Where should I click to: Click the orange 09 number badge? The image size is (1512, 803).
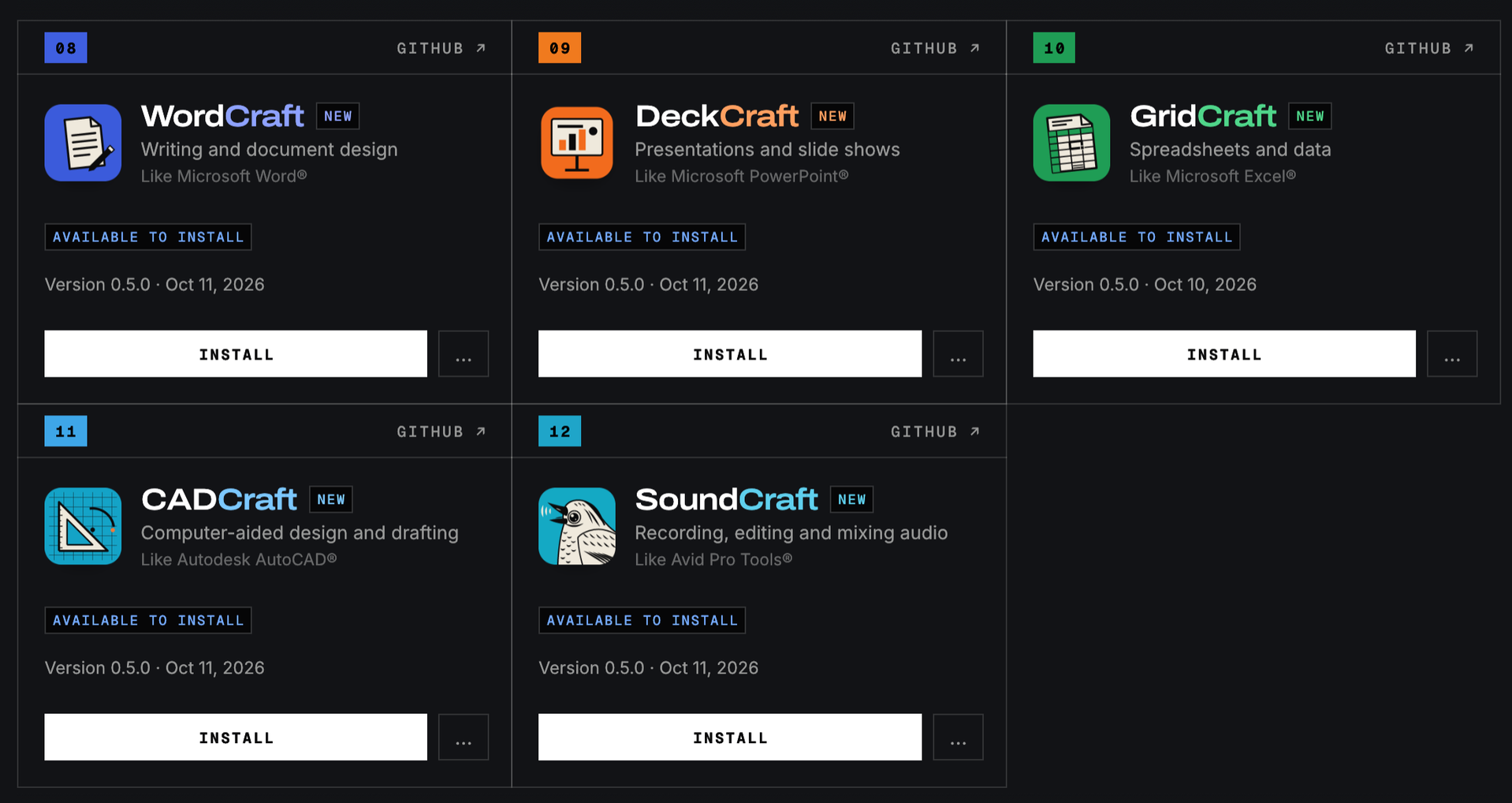pyautogui.click(x=560, y=48)
